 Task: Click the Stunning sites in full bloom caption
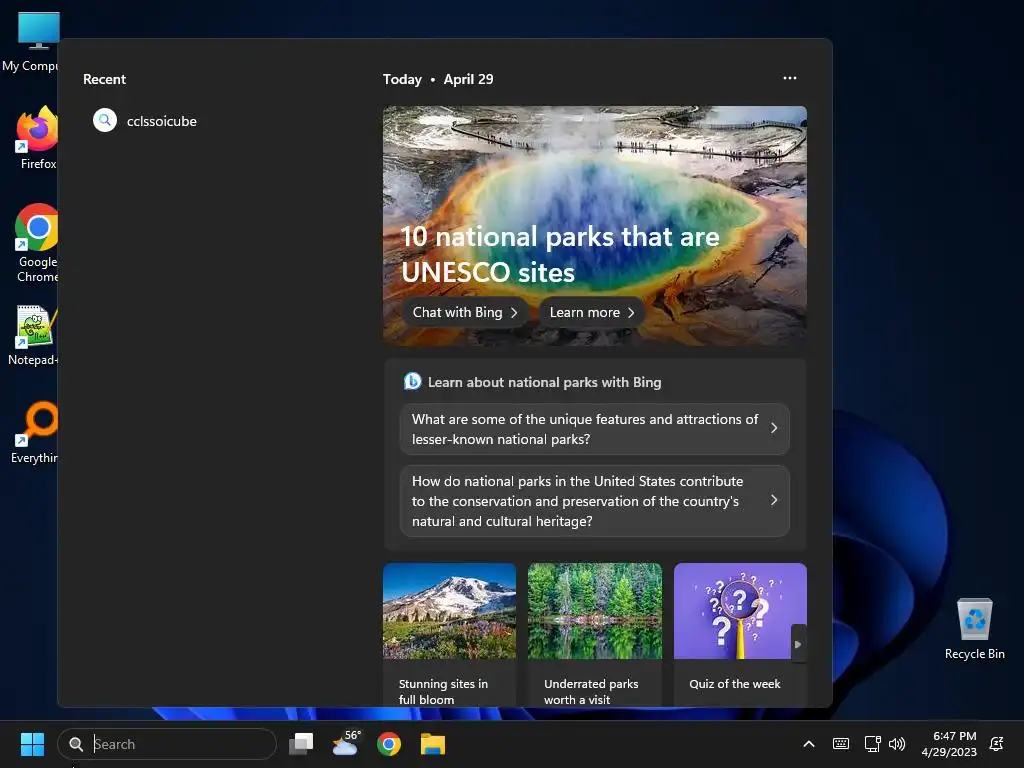pos(443,692)
